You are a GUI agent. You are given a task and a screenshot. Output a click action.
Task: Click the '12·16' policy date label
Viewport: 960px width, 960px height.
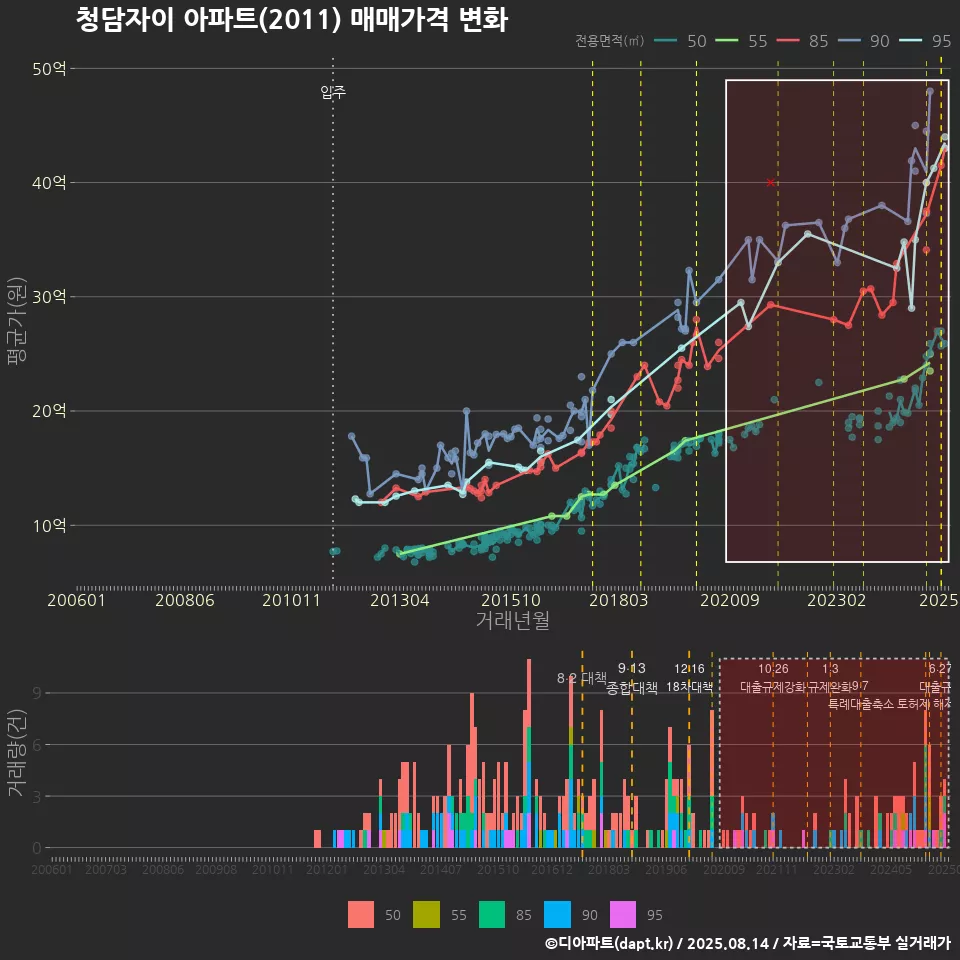[x=689, y=669]
